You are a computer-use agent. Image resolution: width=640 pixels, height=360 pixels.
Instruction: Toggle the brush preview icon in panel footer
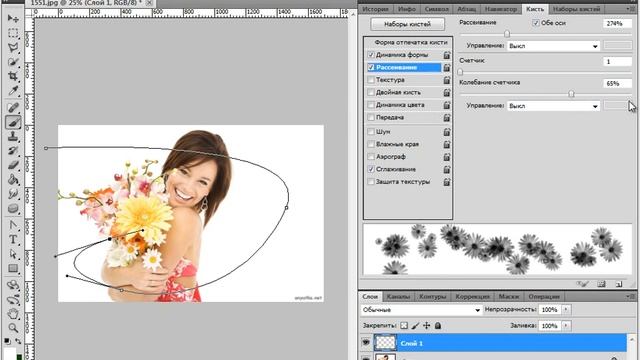pos(582,284)
